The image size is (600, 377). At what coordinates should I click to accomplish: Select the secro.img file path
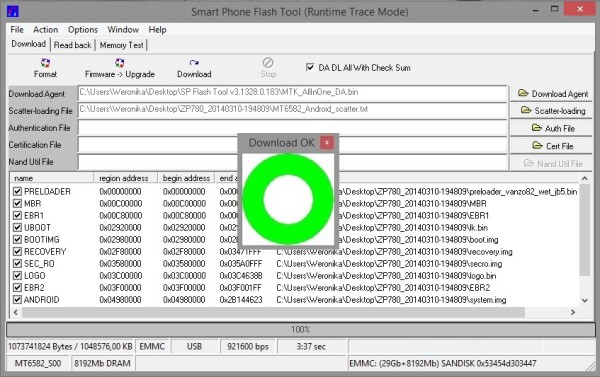[389, 264]
